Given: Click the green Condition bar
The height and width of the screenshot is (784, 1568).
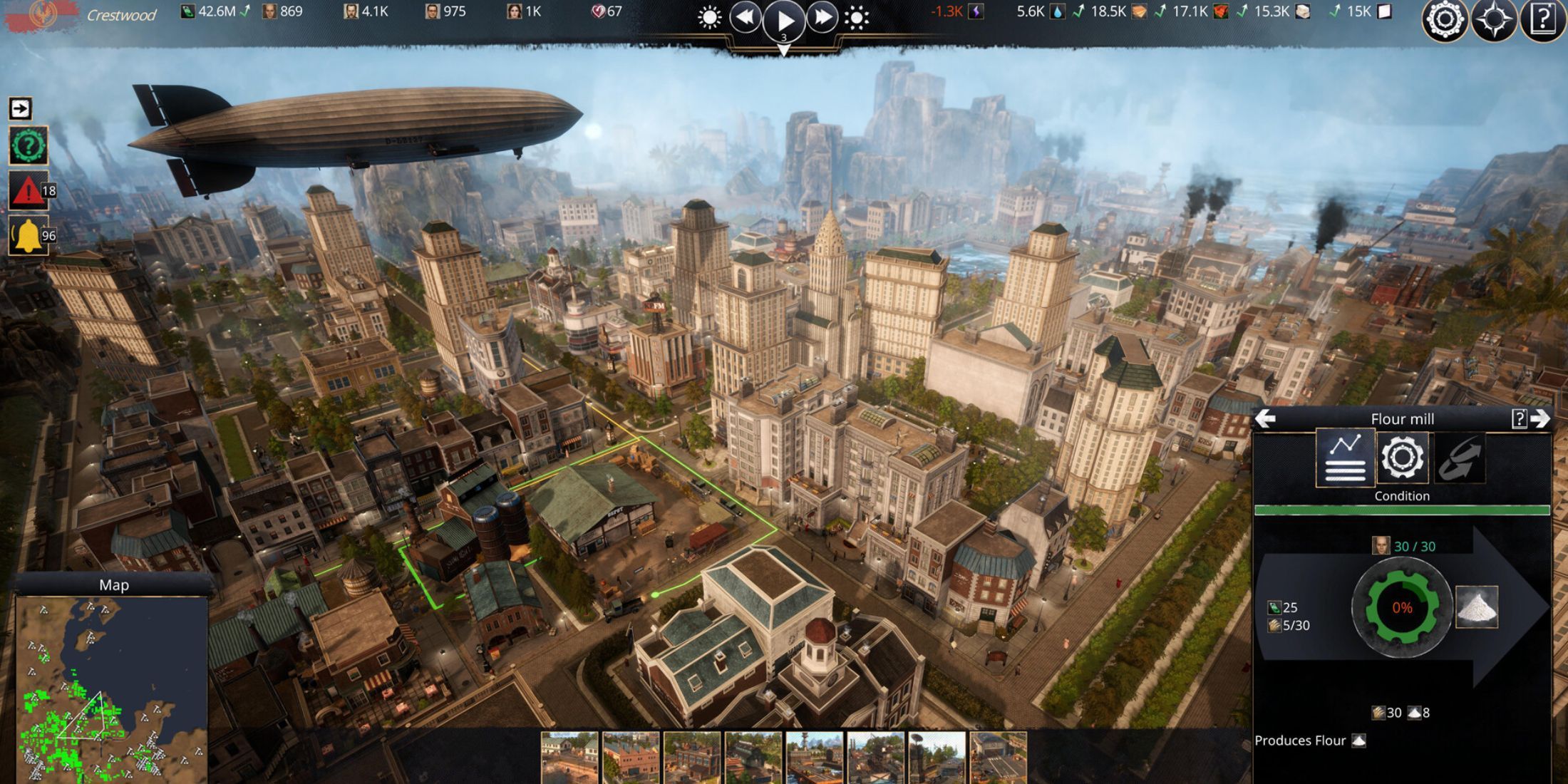Looking at the screenshot, I should (x=1402, y=510).
